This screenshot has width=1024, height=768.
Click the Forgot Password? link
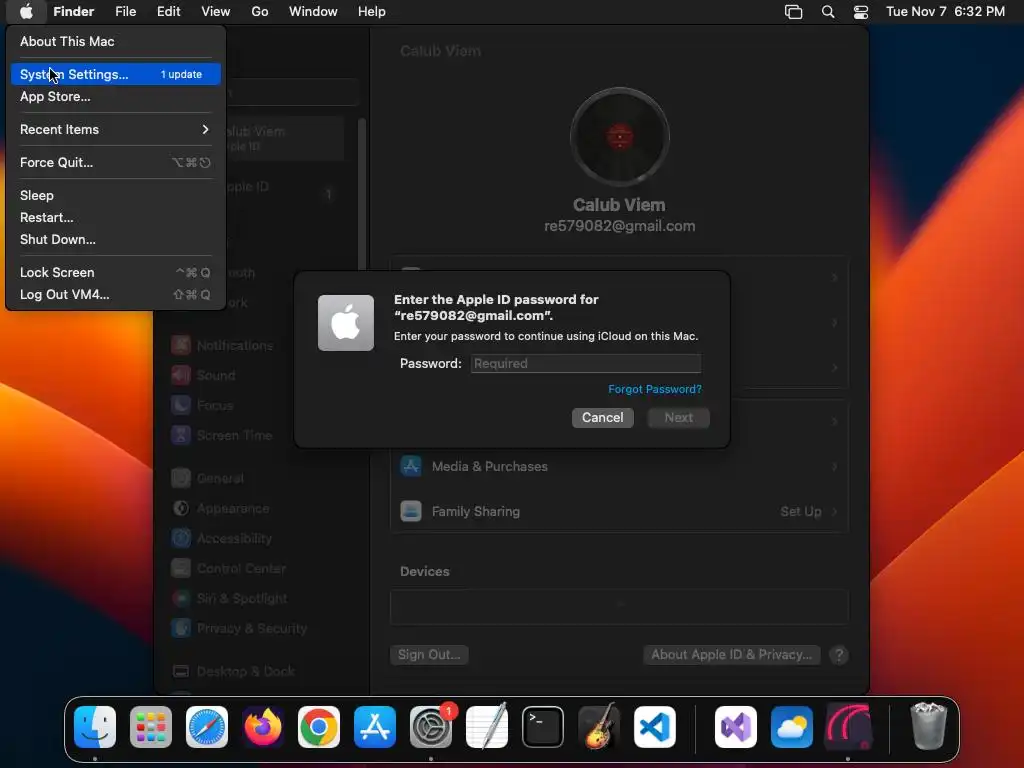[x=655, y=389]
